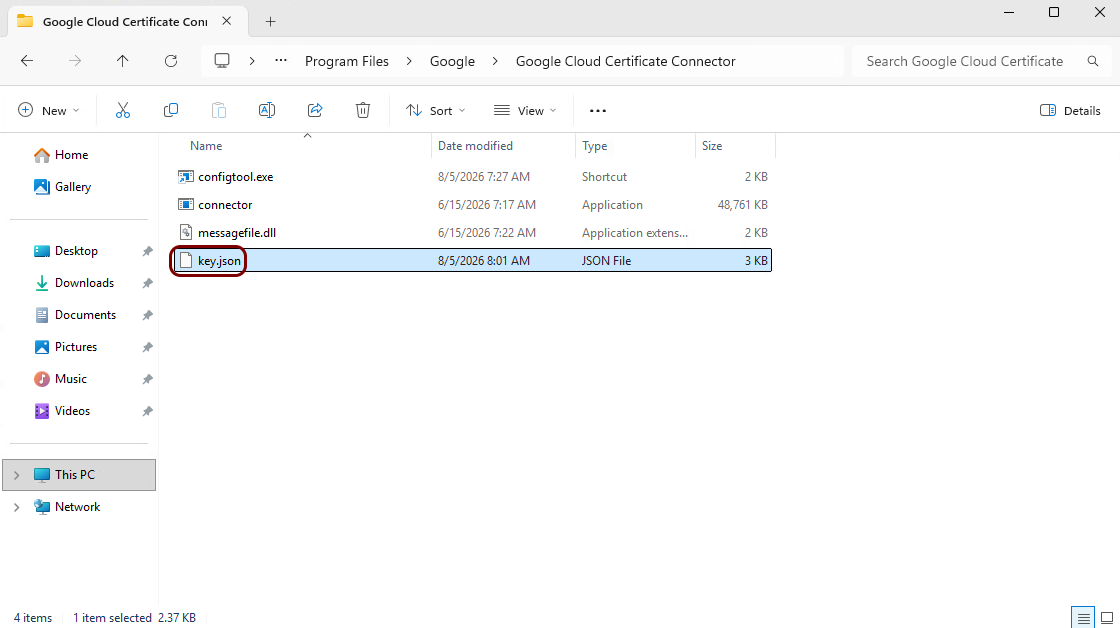The height and width of the screenshot is (628, 1120).
Task: Expand This PC tree node
Action: point(16,475)
